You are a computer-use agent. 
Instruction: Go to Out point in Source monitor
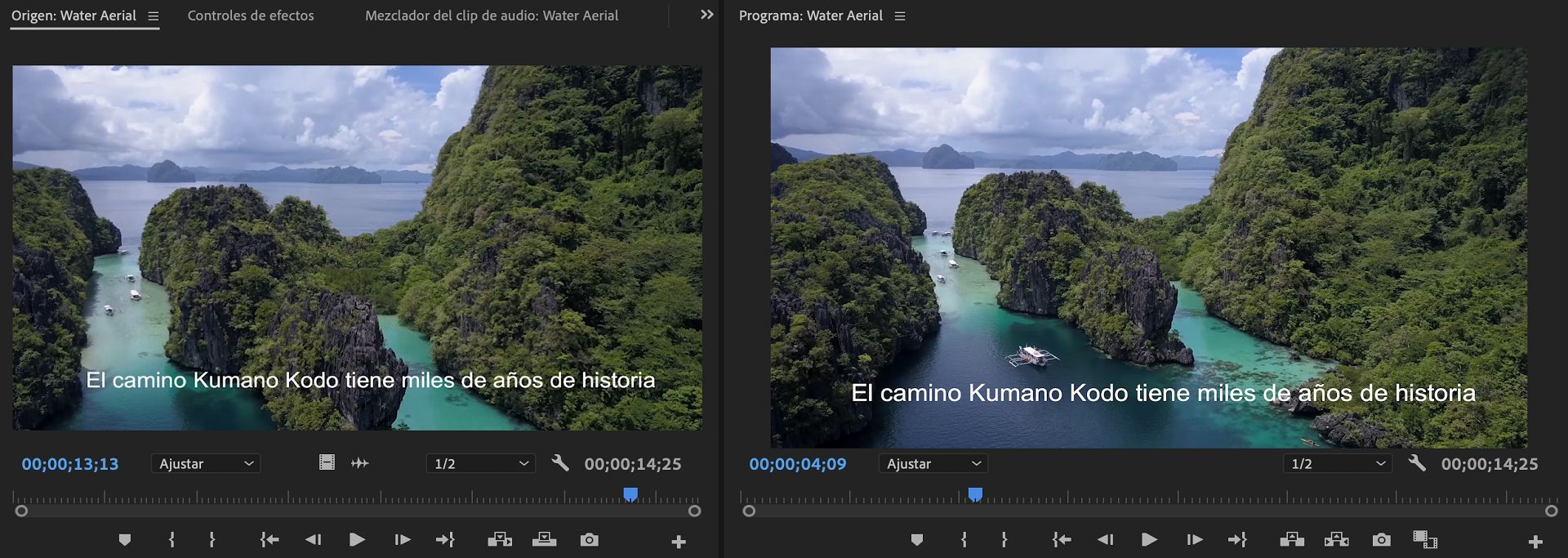click(x=445, y=540)
